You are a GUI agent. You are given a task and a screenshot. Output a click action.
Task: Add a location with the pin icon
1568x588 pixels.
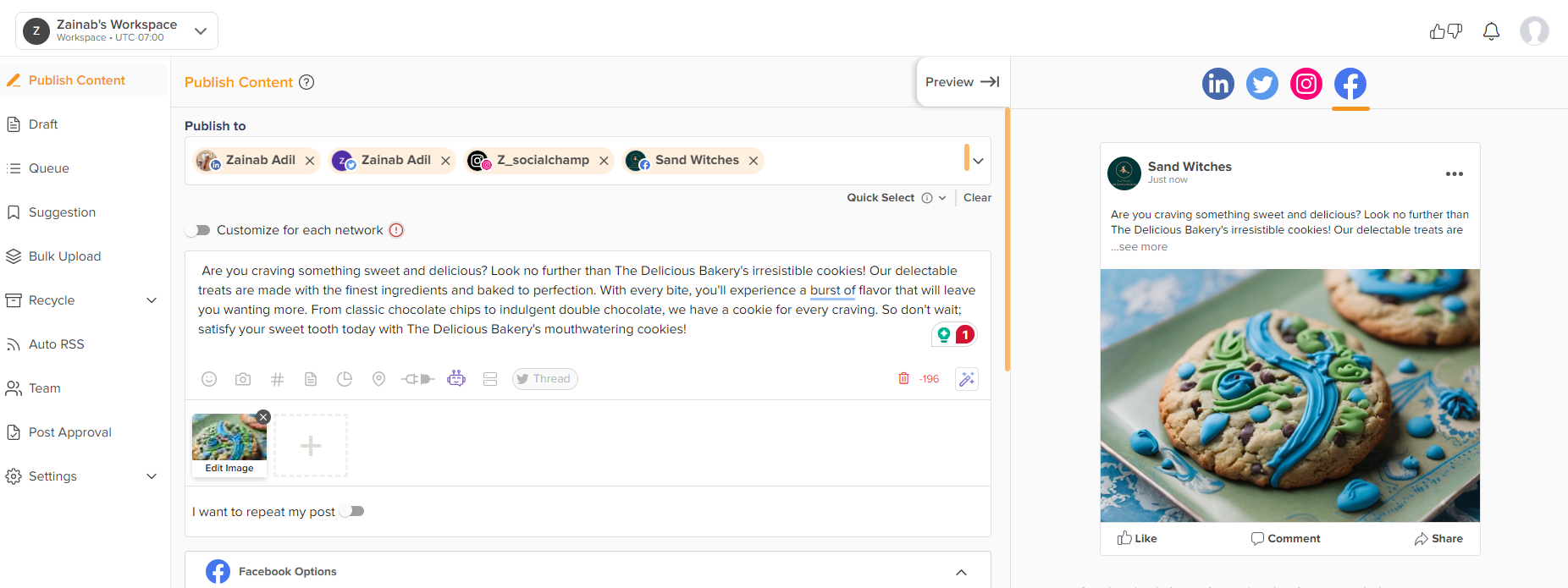pos(378,379)
